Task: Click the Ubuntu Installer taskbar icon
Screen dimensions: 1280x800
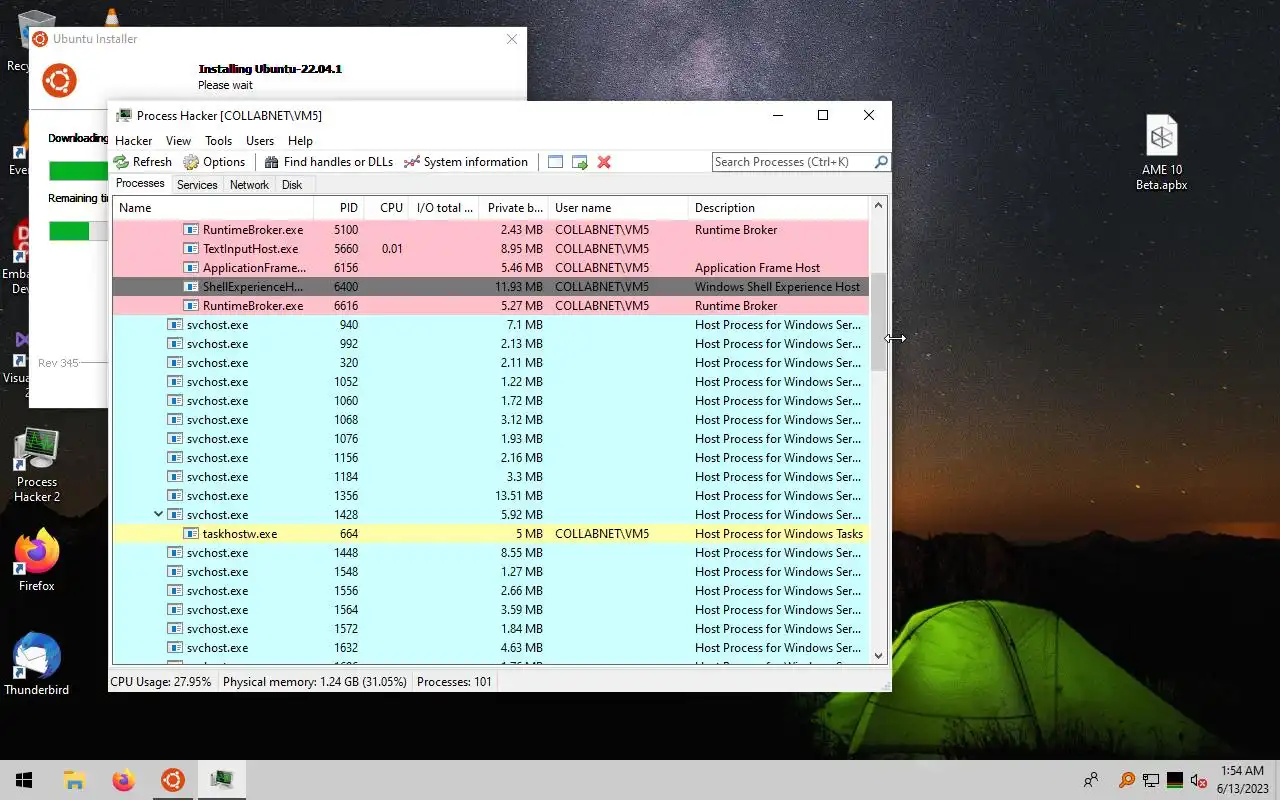Action: click(172, 780)
